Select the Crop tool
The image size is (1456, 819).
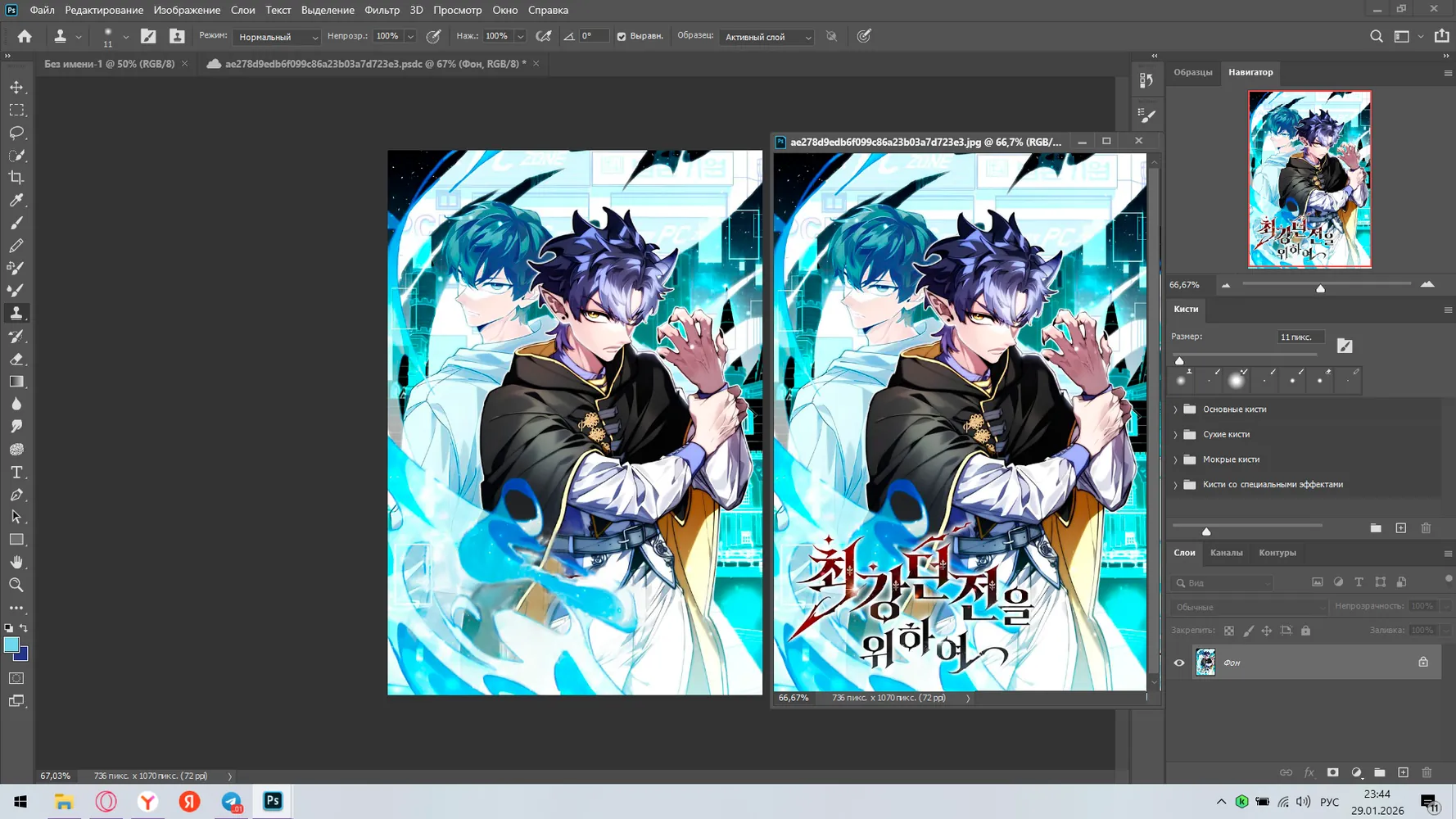[x=16, y=177]
